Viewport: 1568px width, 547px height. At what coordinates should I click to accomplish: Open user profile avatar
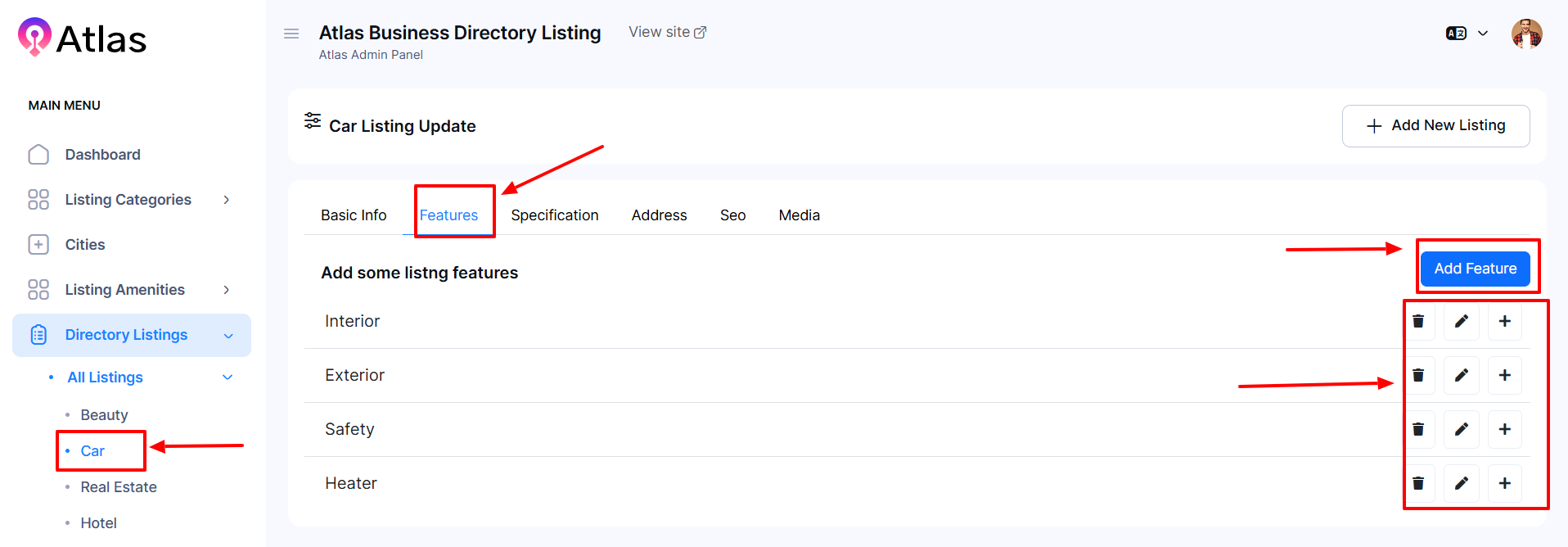1526,34
